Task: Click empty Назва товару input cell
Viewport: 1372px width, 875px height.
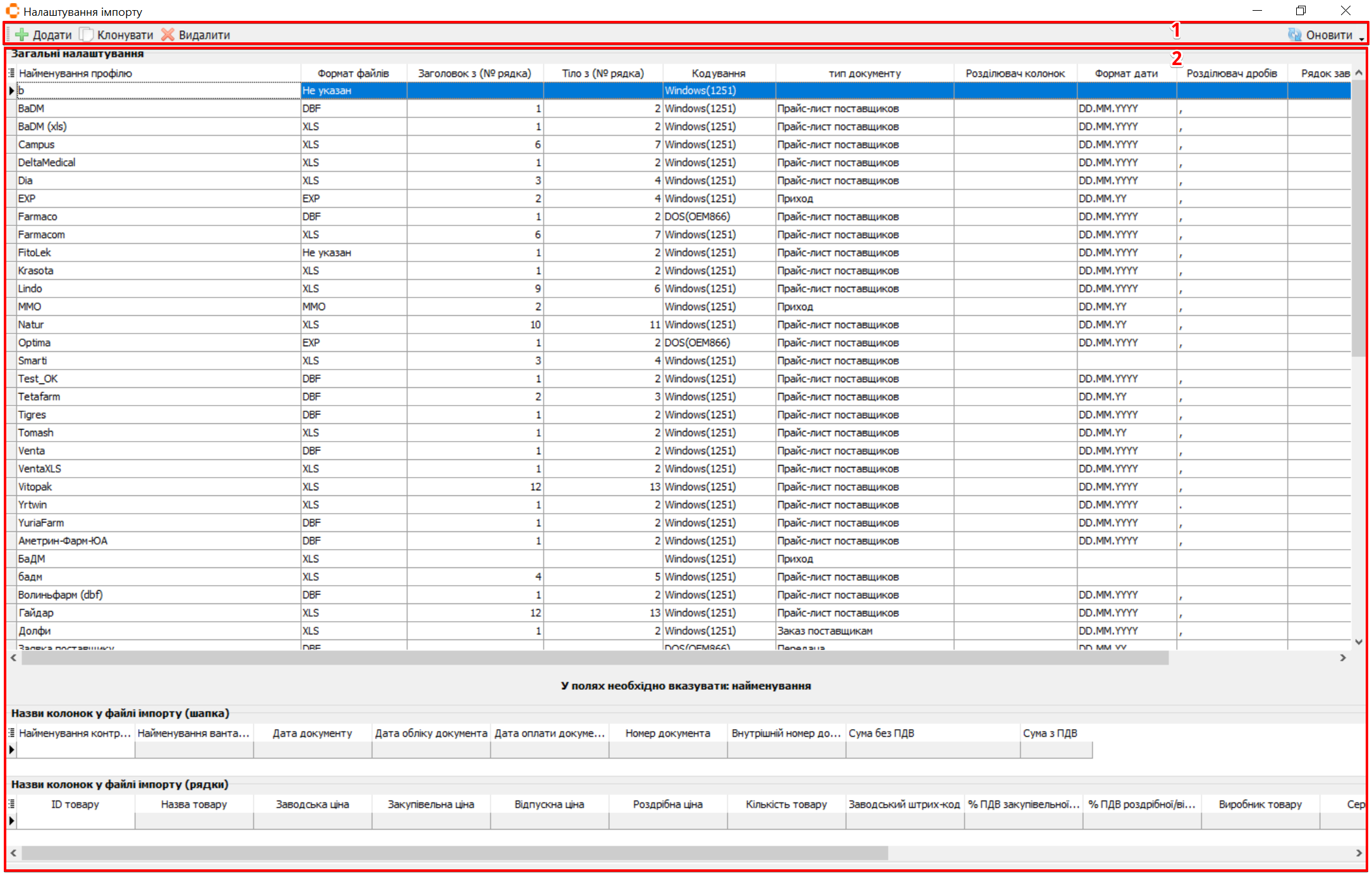Action: tap(193, 821)
